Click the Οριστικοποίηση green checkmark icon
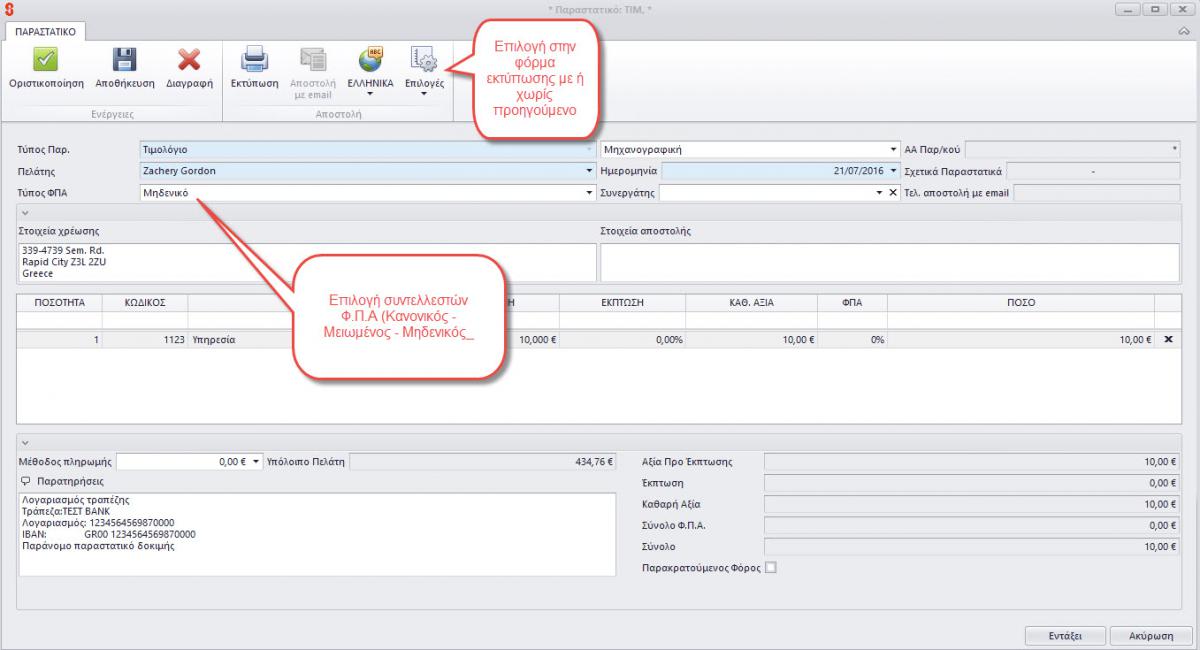This screenshot has width=1200, height=650. 46,59
